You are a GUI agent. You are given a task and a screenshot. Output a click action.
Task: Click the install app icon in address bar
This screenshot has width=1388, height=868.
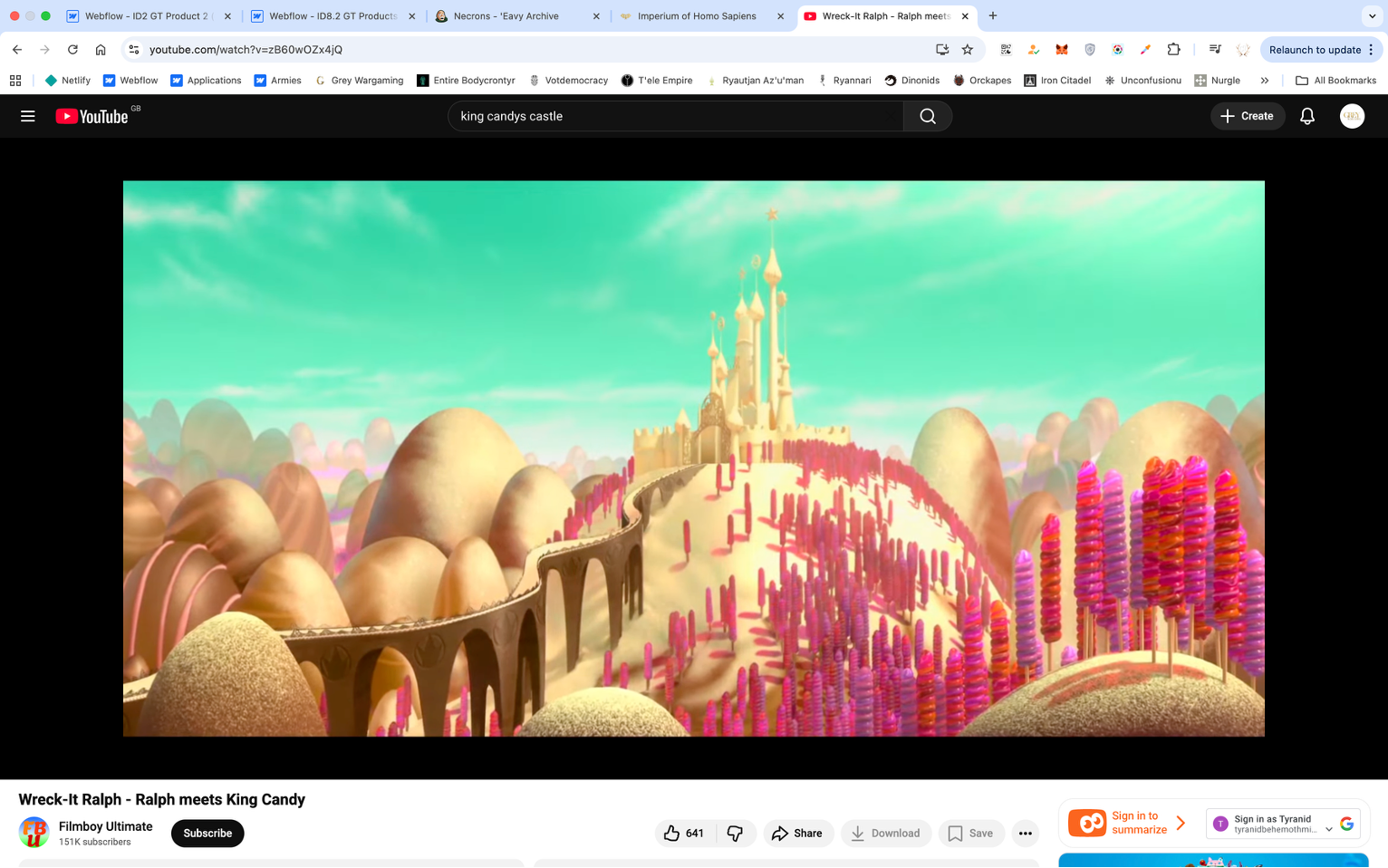click(942, 50)
